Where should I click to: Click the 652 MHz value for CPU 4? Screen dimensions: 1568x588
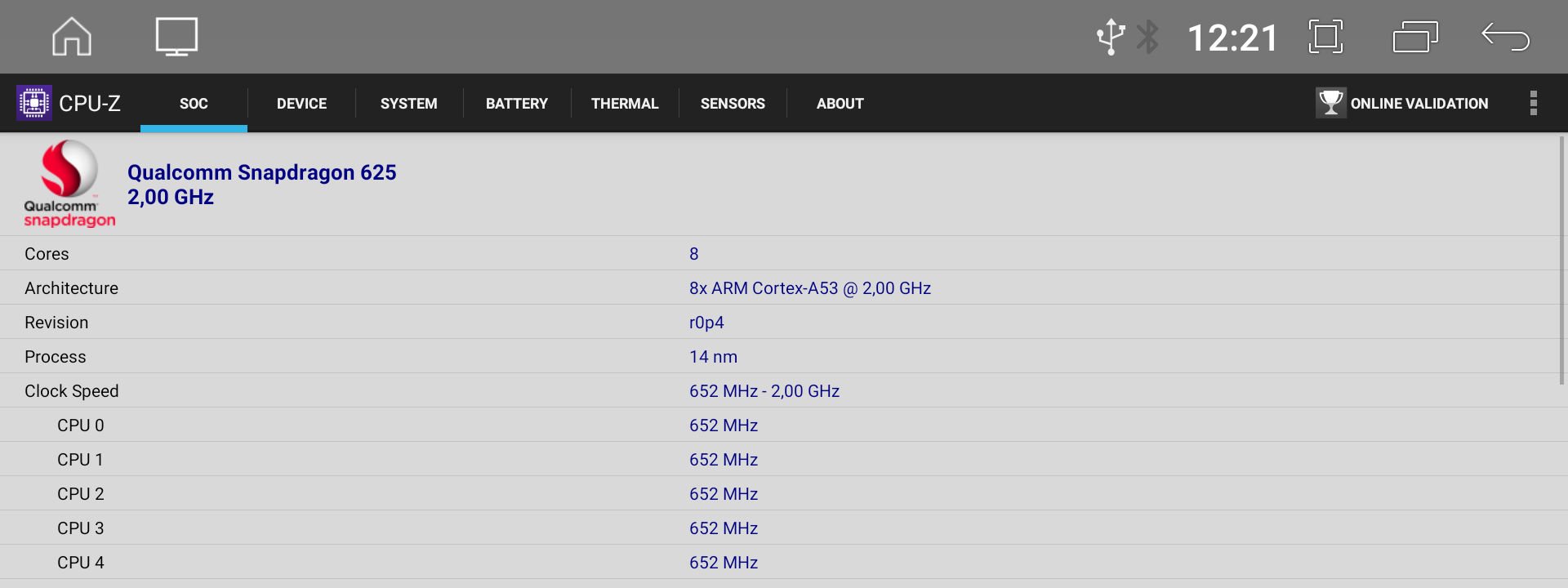724,563
